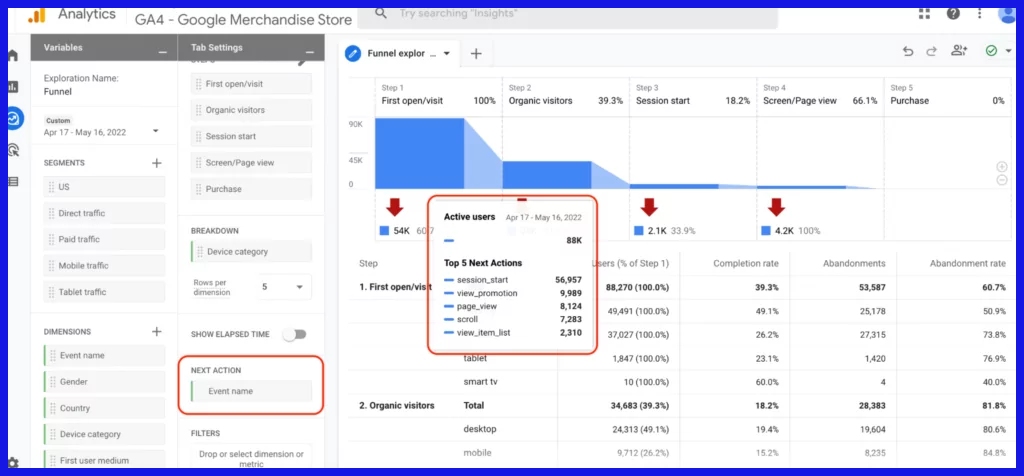Open the Reports bar-chart sidebar icon
The height and width of the screenshot is (476, 1024).
coord(12,87)
